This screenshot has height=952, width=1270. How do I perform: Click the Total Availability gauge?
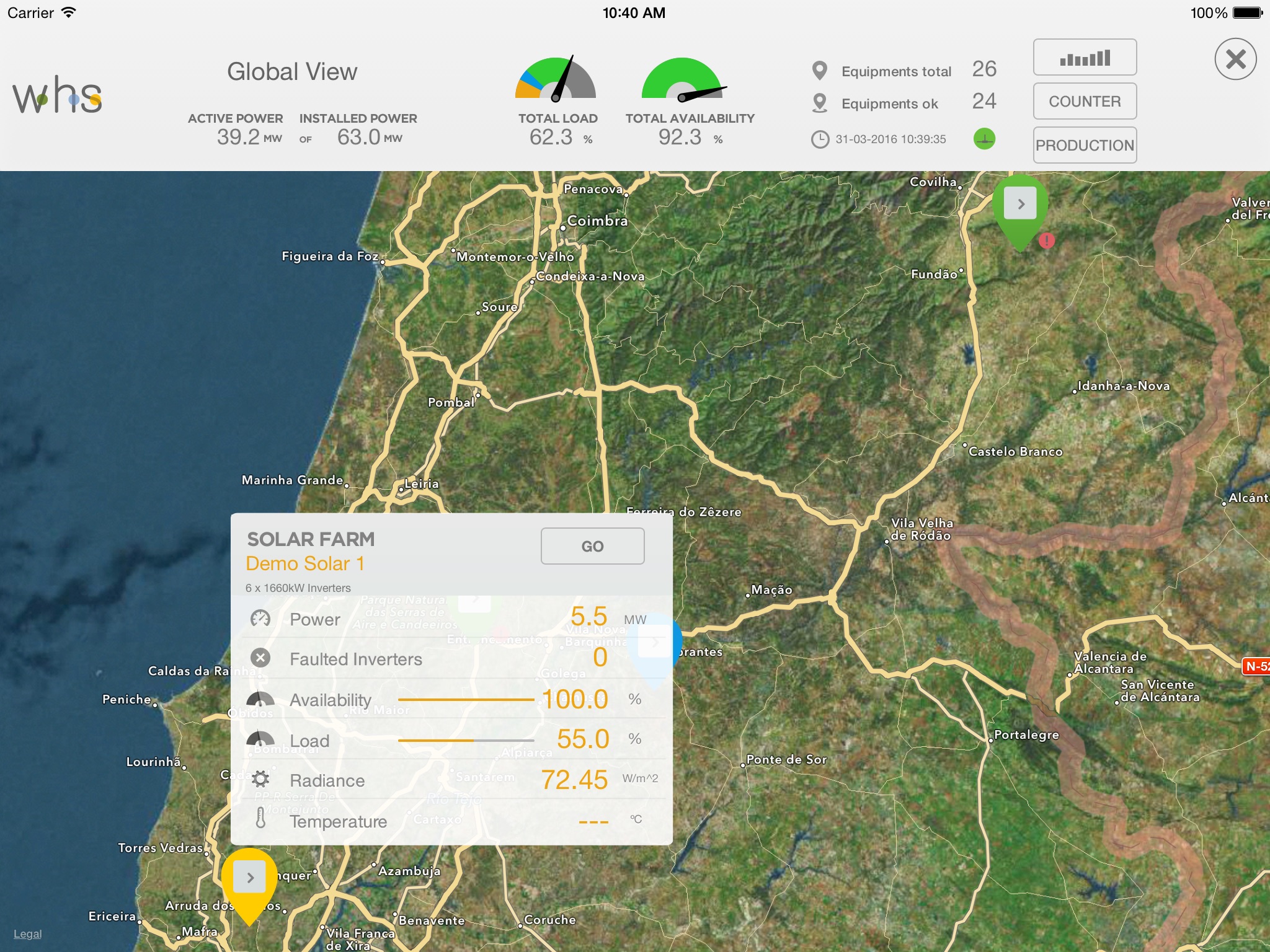coord(682,79)
